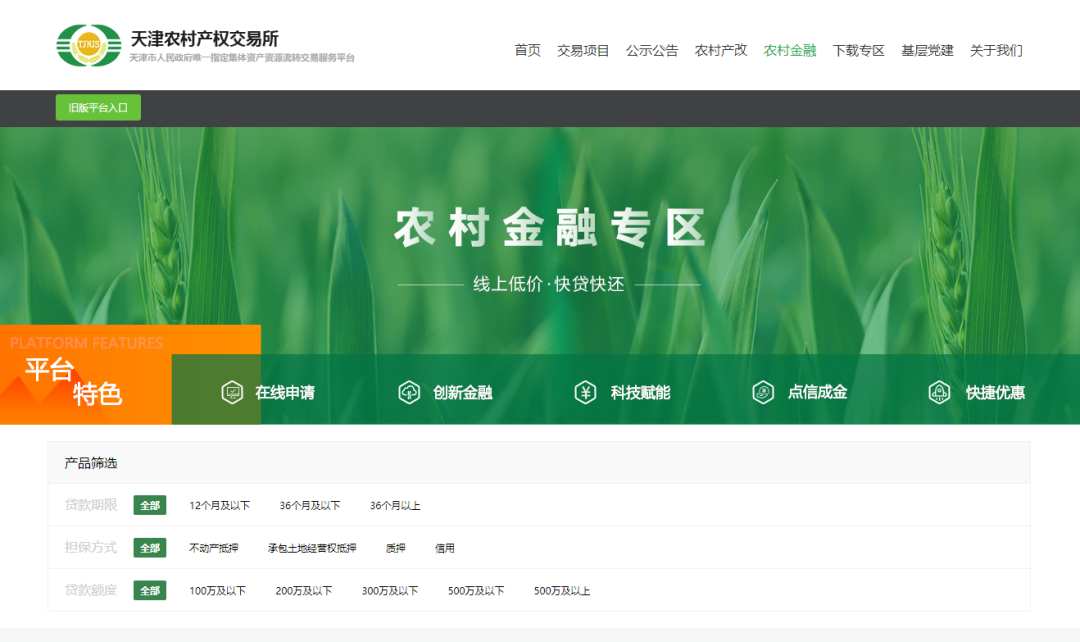Go to 农村金融 navigation tab
1080x642 pixels.
tap(789, 50)
